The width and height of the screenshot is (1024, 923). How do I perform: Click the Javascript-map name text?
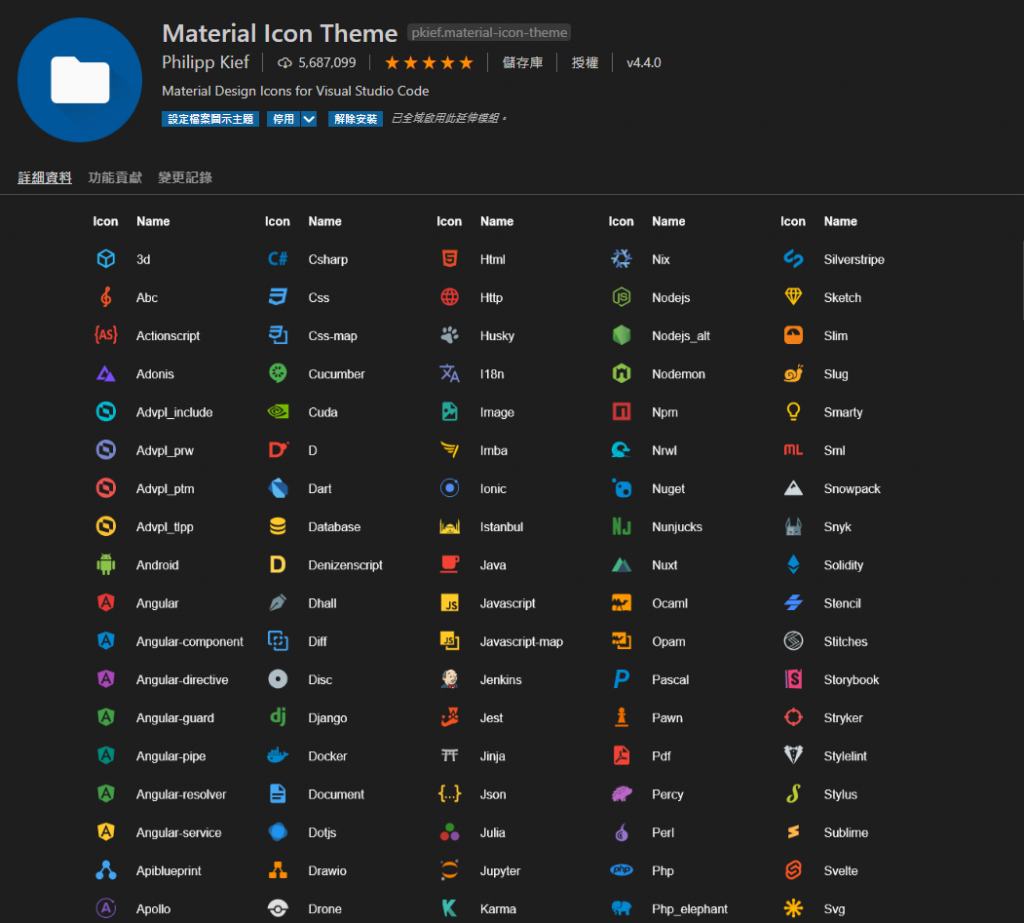click(x=521, y=641)
